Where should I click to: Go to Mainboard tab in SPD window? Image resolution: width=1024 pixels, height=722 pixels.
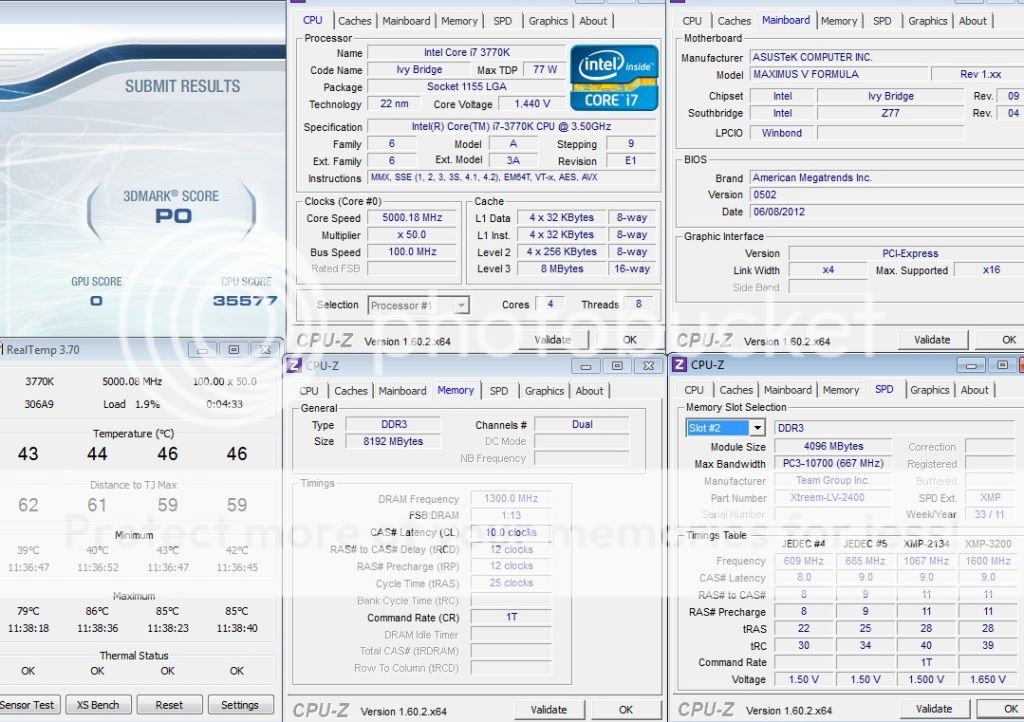[788, 390]
